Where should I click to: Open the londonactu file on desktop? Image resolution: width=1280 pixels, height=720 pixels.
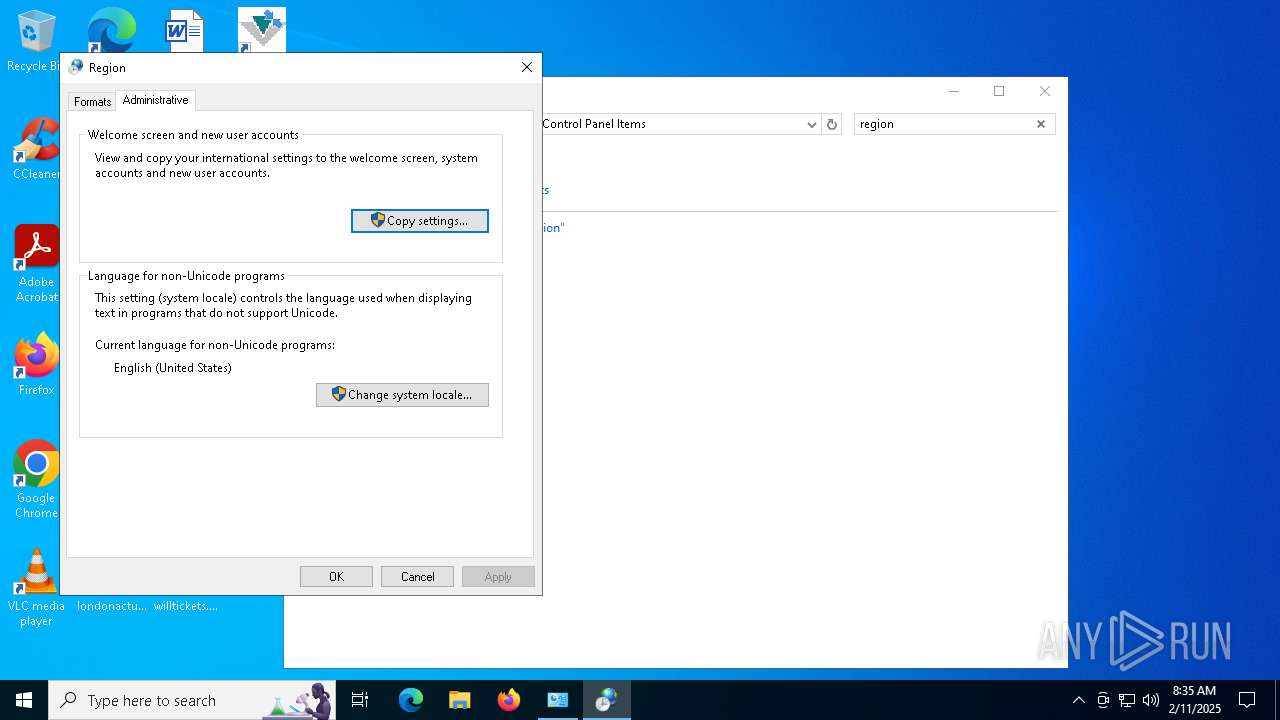tap(112, 605)
